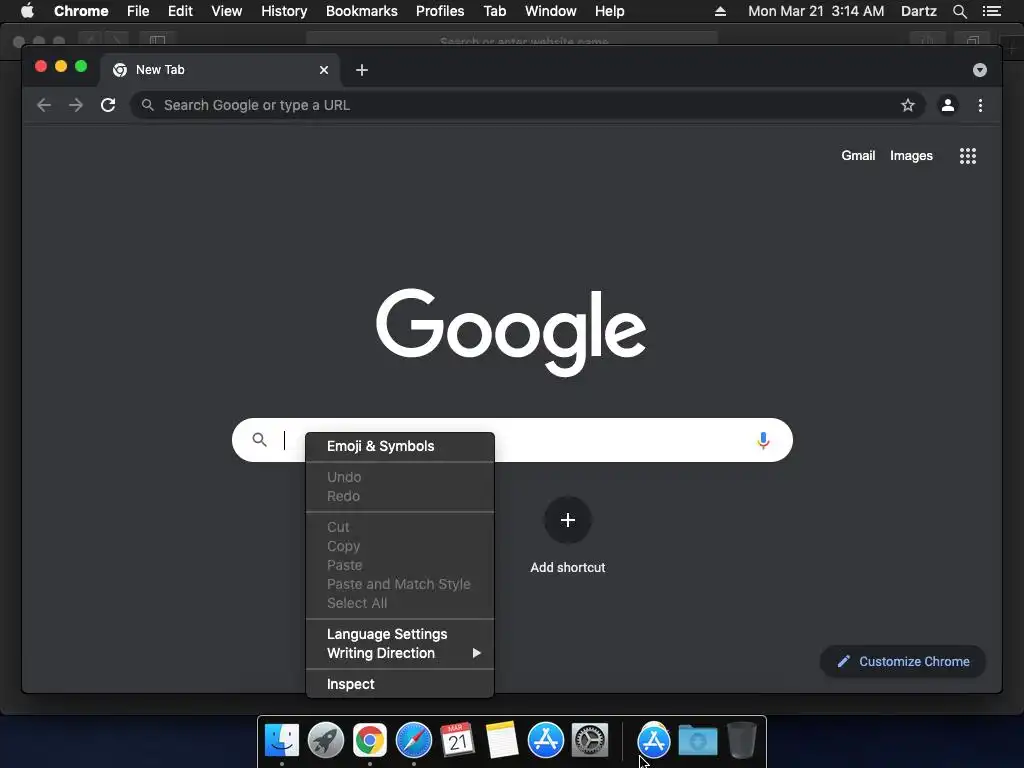
Task: Click the Chrome icon in the dock
Action: 370,740
